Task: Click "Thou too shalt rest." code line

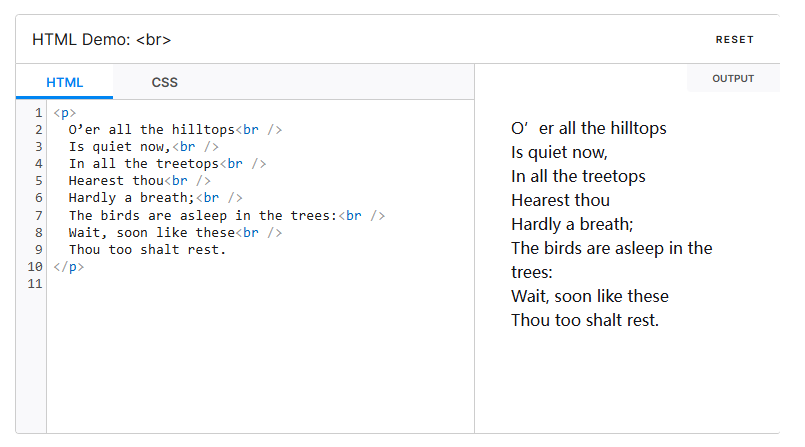Action: tap(147, 249)
